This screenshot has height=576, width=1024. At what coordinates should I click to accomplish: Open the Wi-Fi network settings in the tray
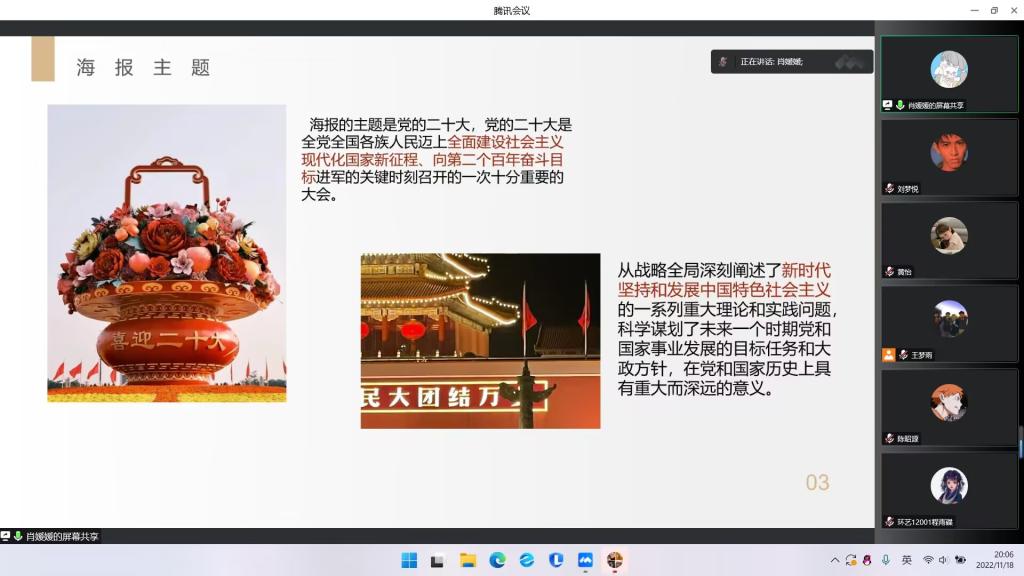click(x=928, y=560)
